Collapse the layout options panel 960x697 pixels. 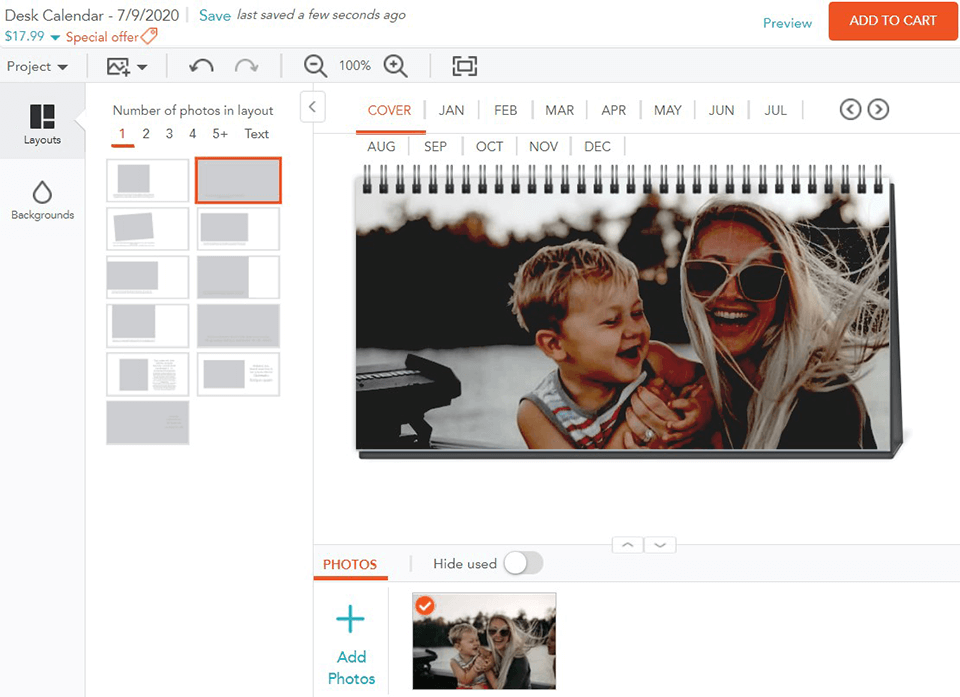(312, 106)
